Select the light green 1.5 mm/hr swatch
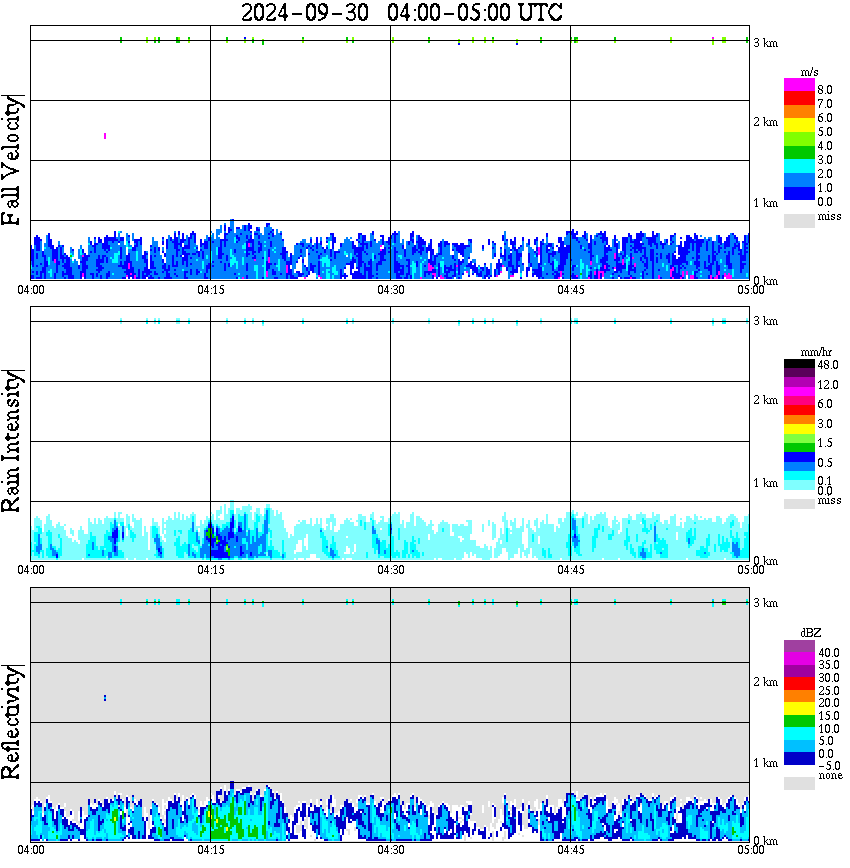The height and width of the screenshot is (868, 850). click(799, 438)
